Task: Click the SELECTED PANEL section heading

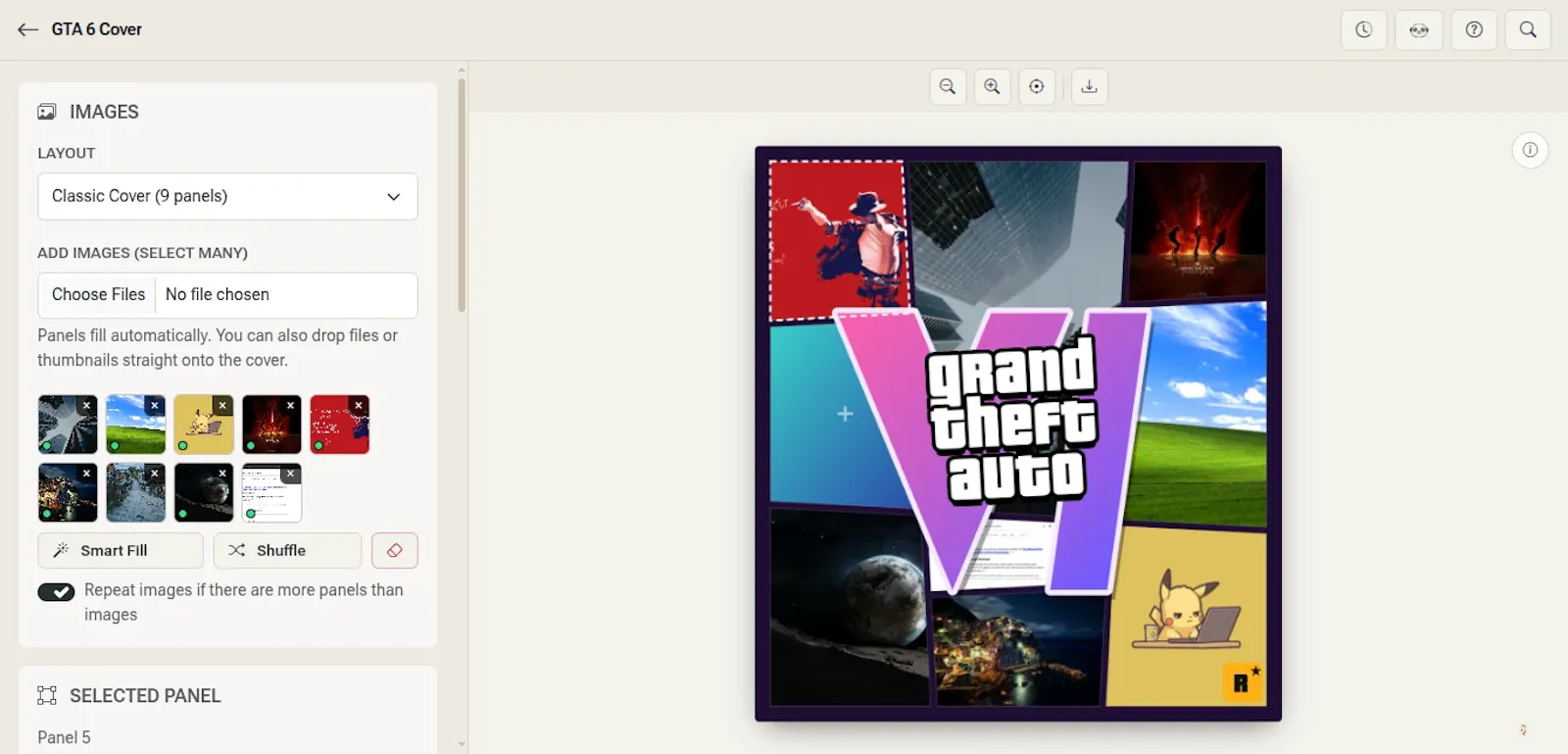Action: [145, 695]
